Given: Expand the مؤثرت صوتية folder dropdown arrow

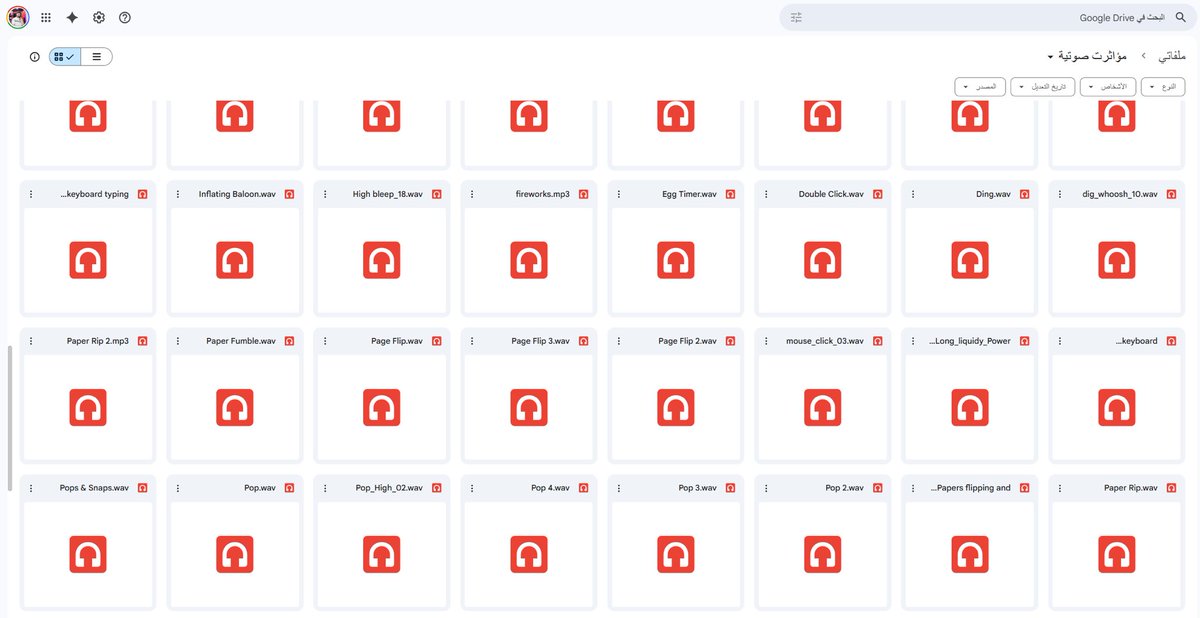Looking at the screenshot, I should [1051, 57].
